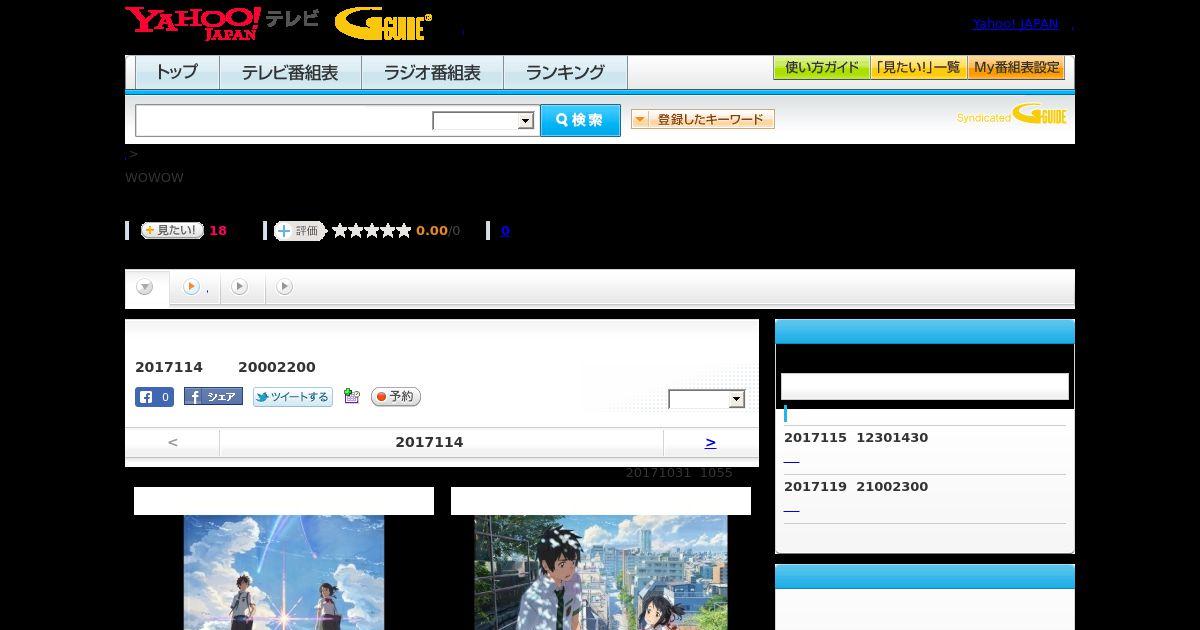Click the blue 検索 search button

pyautogui.click(x=580, y=120)
